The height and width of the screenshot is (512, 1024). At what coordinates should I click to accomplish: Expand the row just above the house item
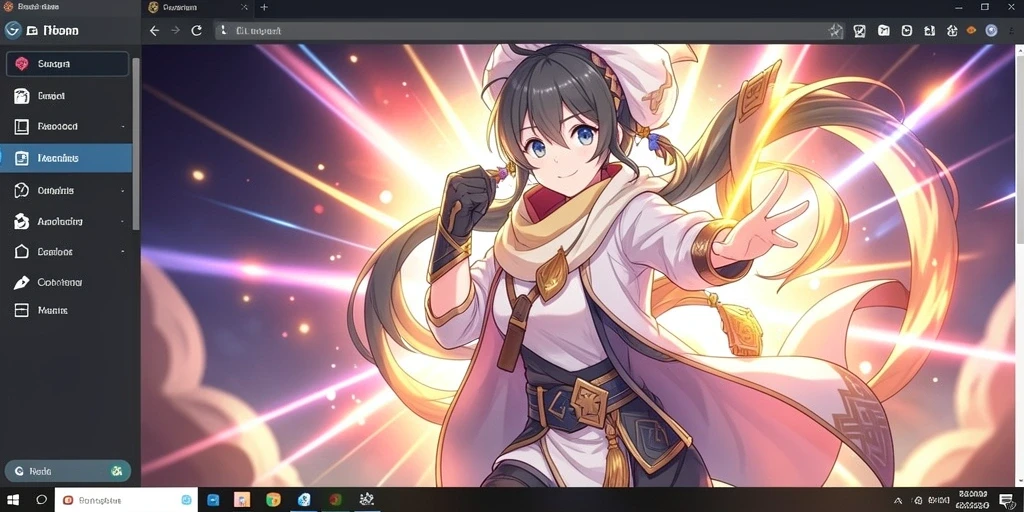click(123, 221)
